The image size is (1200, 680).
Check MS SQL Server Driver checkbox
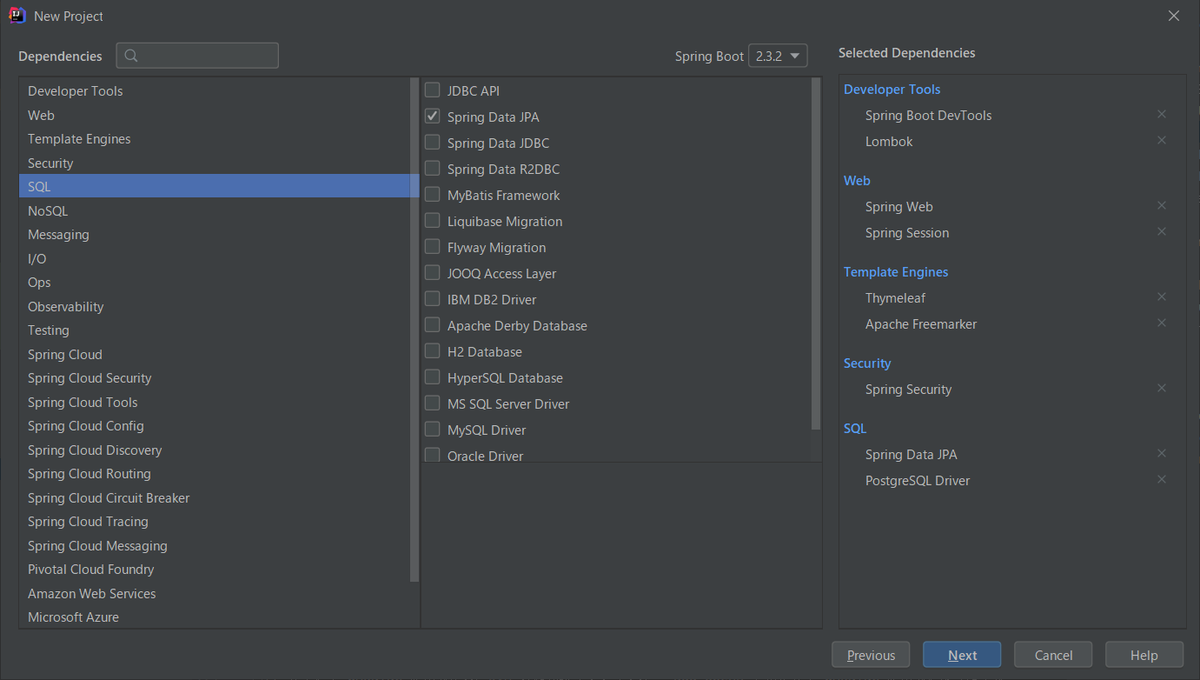[432, 402]
